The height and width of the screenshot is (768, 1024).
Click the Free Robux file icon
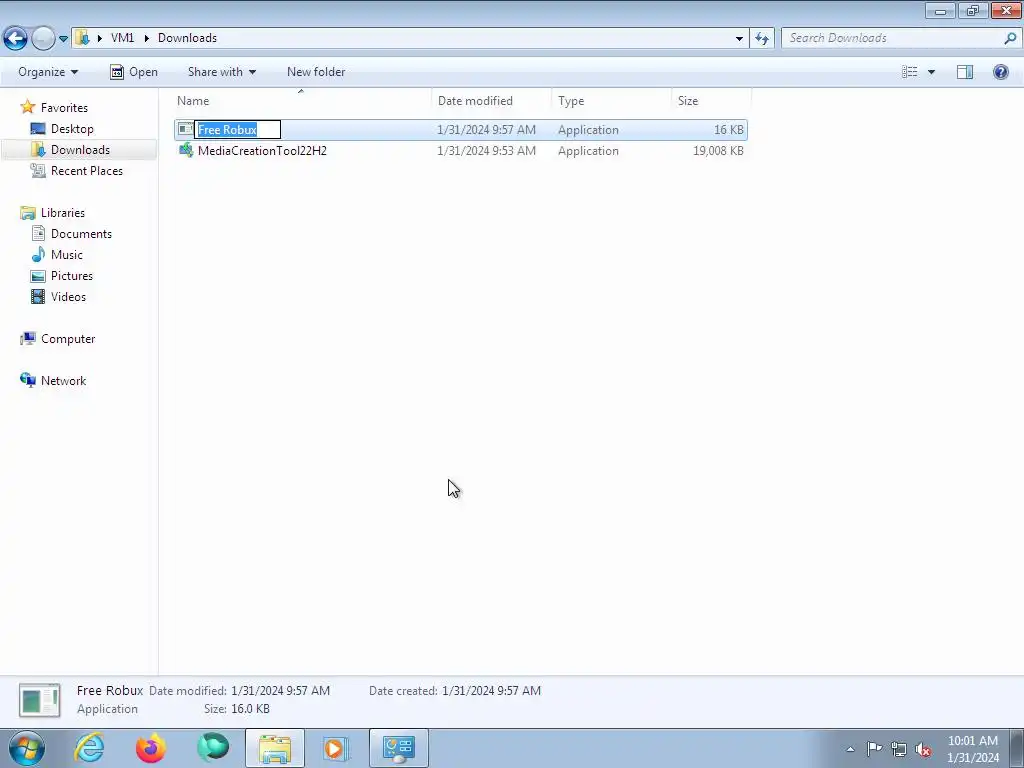[185, 129]
